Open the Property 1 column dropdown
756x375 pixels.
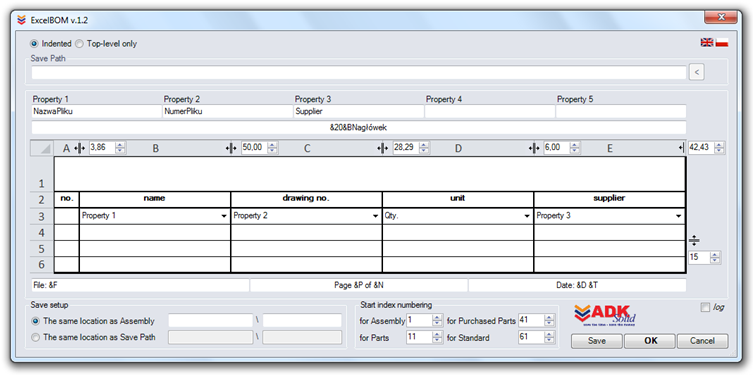pyautogui.click(x=224, y=216)
